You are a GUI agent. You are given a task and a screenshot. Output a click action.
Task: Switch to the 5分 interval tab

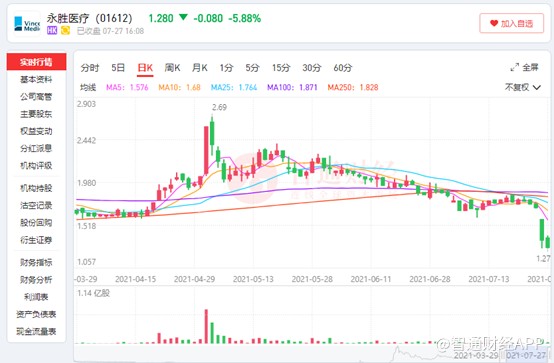tap(252, 68)
